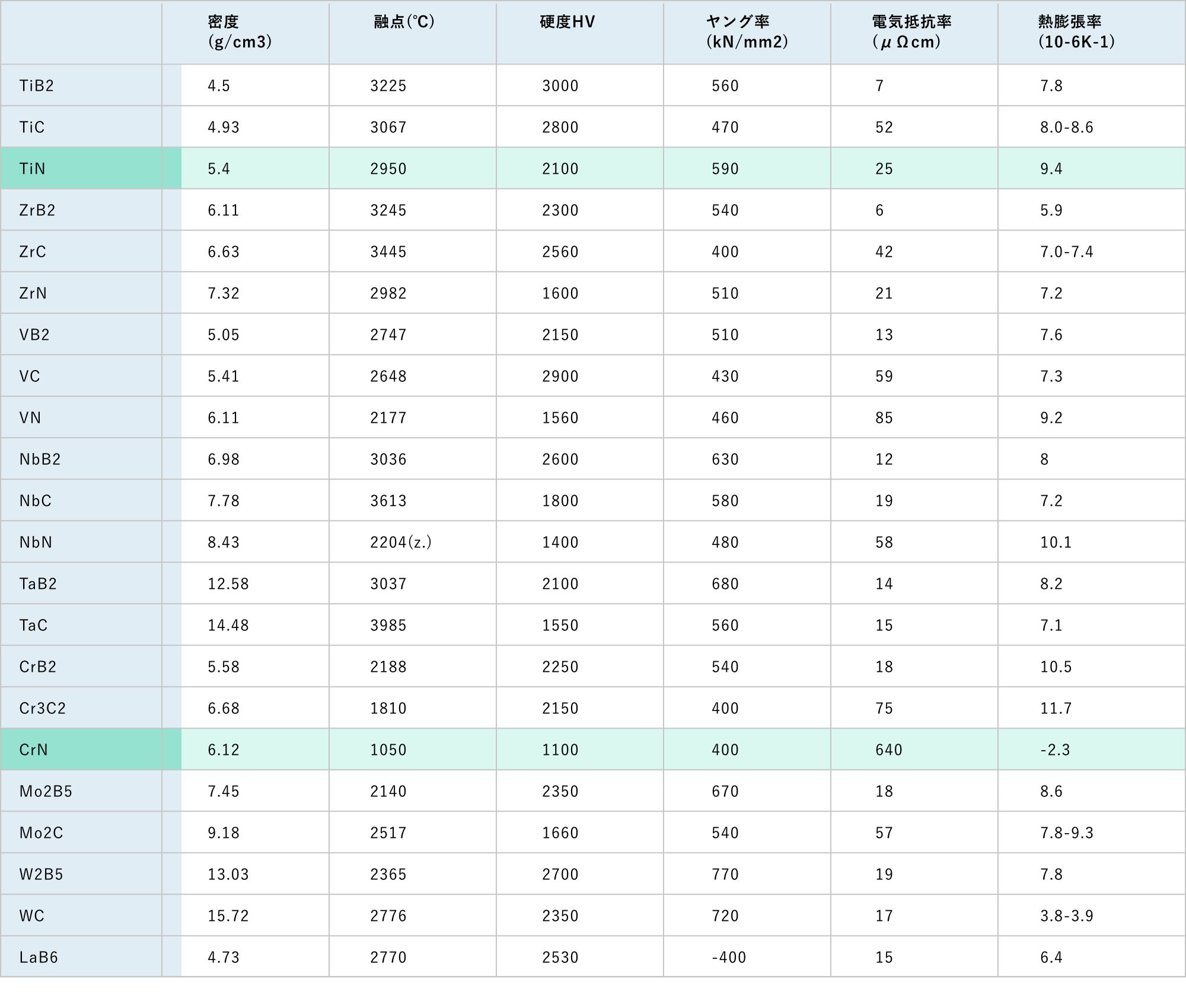Click LaB6 Young's modulus value -400

729,958
